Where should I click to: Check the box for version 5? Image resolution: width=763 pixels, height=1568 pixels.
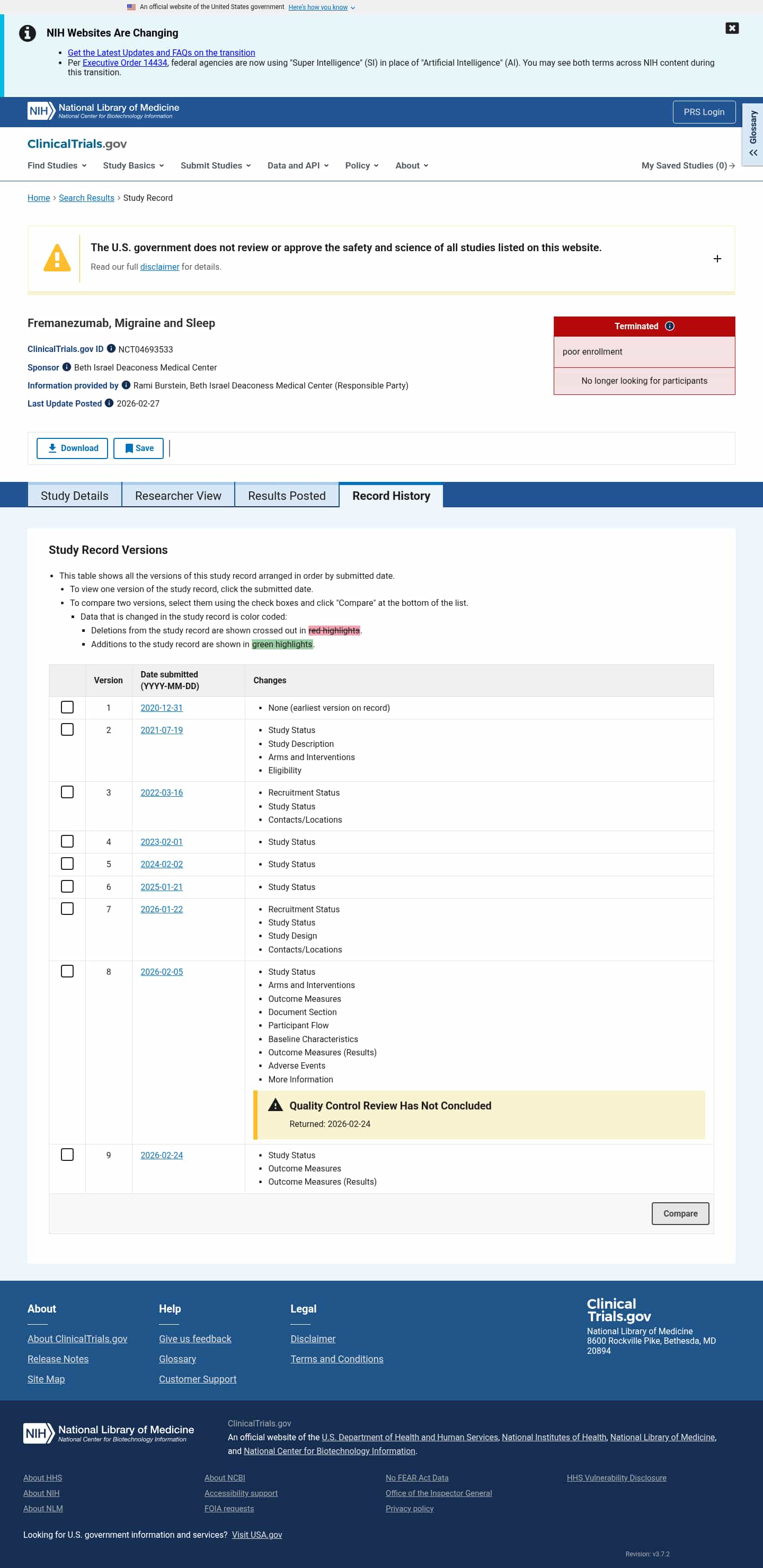(67, 864)
